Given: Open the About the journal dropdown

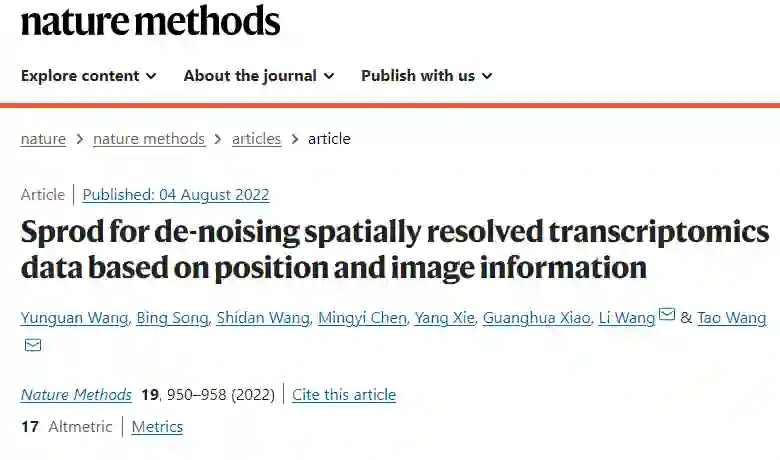Looking at the screenshot, I should pos(258,76).
